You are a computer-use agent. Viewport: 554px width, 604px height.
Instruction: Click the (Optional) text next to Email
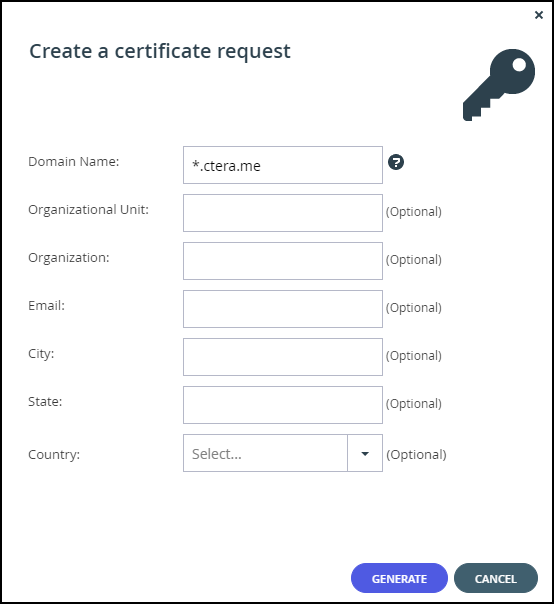414,308
